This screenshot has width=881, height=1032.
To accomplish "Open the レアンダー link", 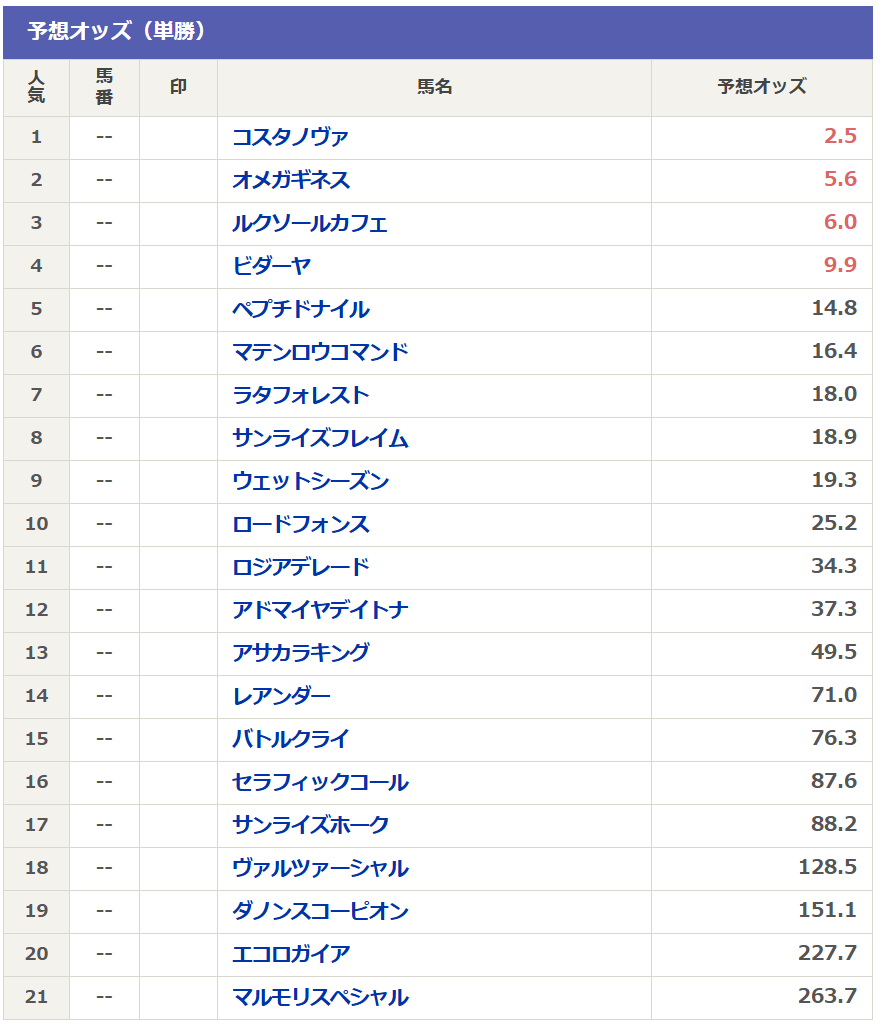I will pyautogui.click(x=281, y=696).
